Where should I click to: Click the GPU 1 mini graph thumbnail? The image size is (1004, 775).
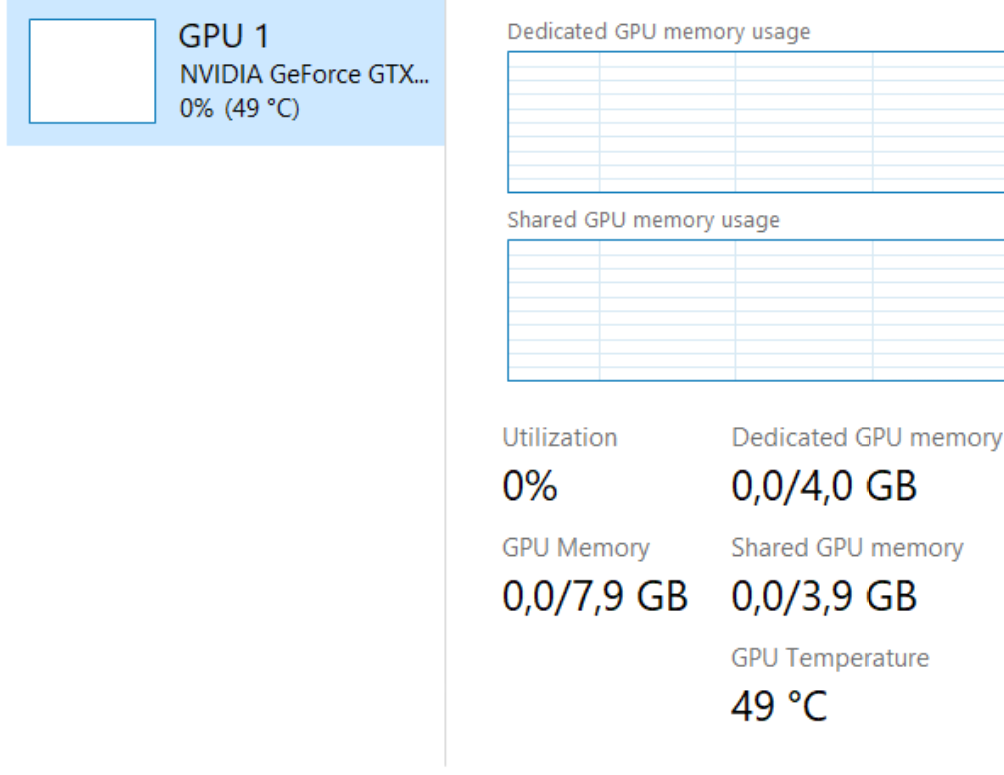92,71
